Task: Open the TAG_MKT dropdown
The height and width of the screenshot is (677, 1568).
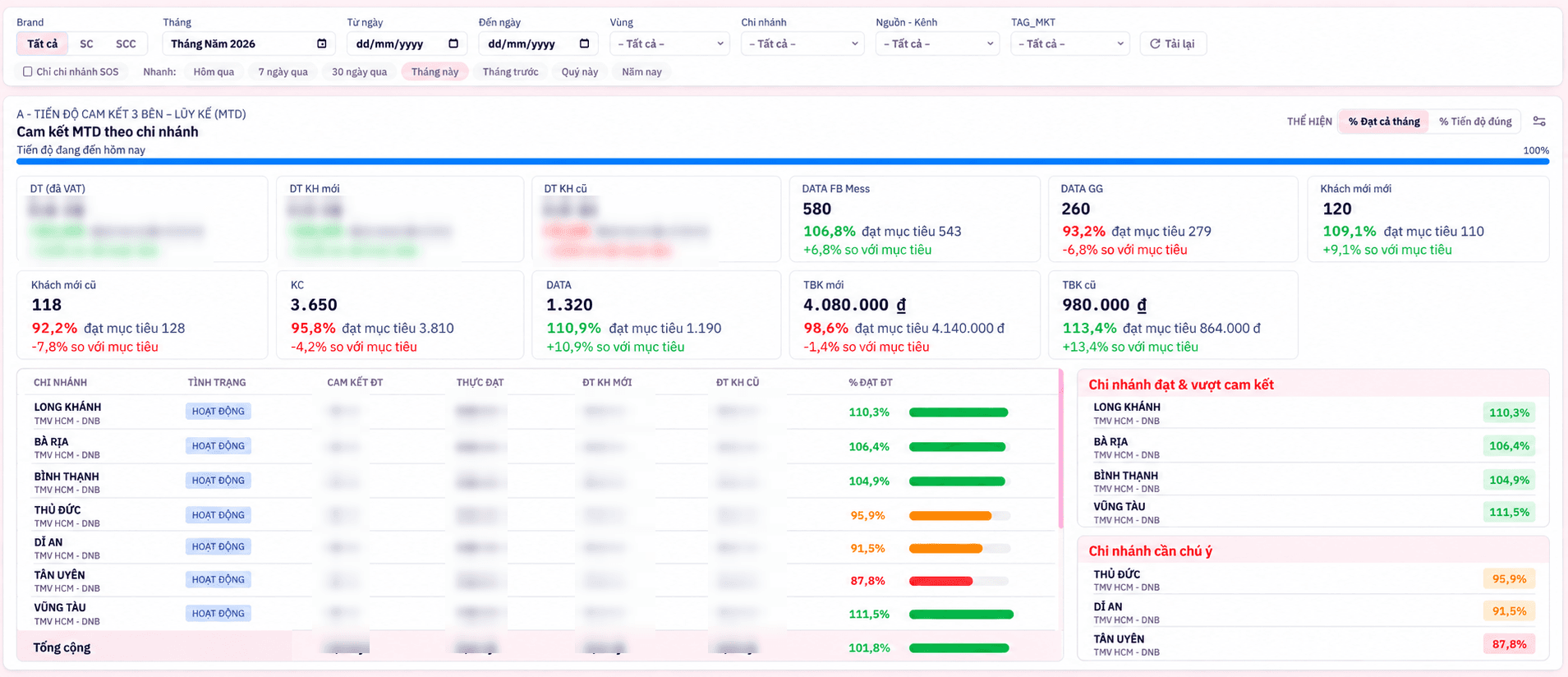Action: click(1070, 44)
